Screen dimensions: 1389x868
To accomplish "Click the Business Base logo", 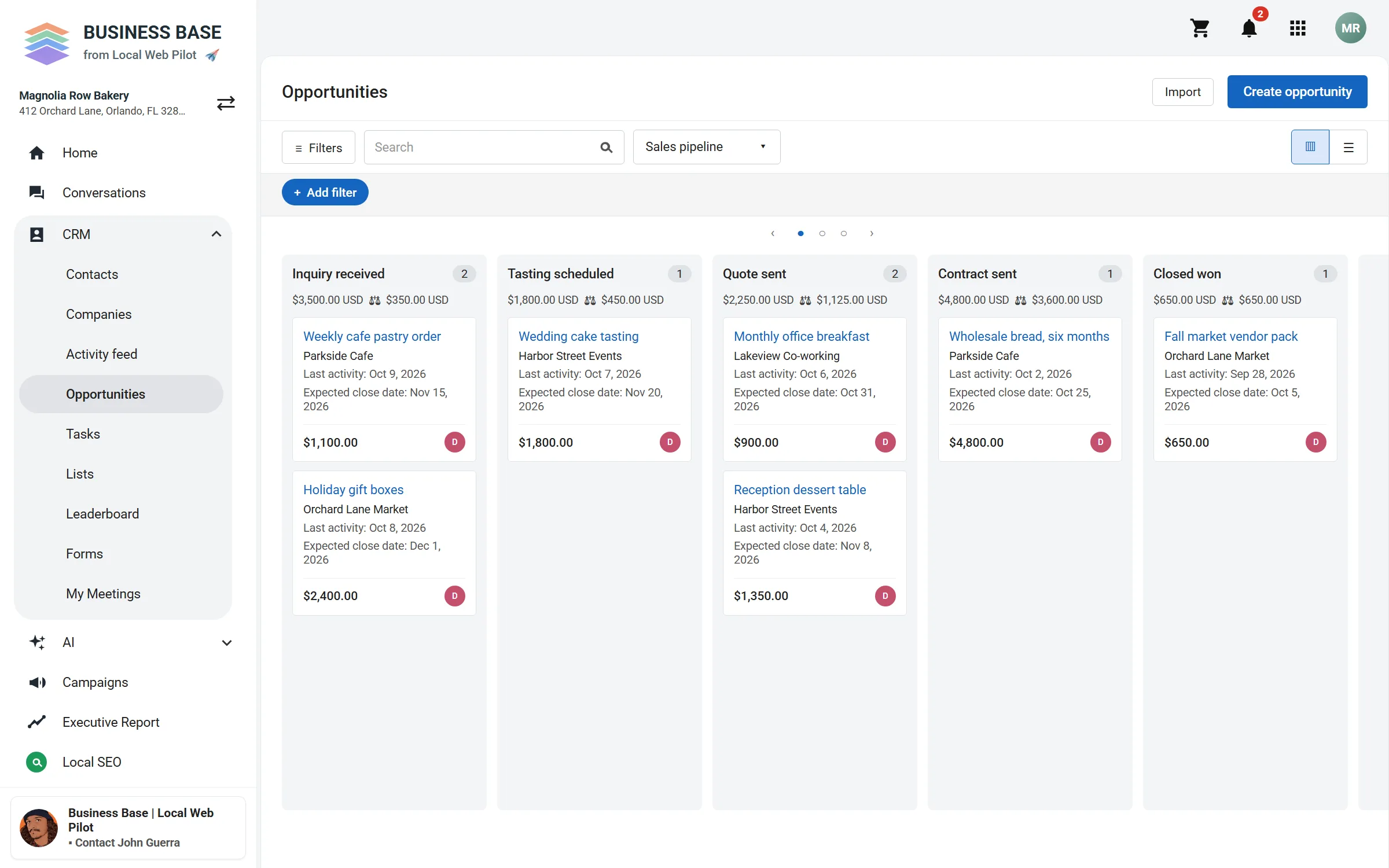I will click(x=46, y=43).
